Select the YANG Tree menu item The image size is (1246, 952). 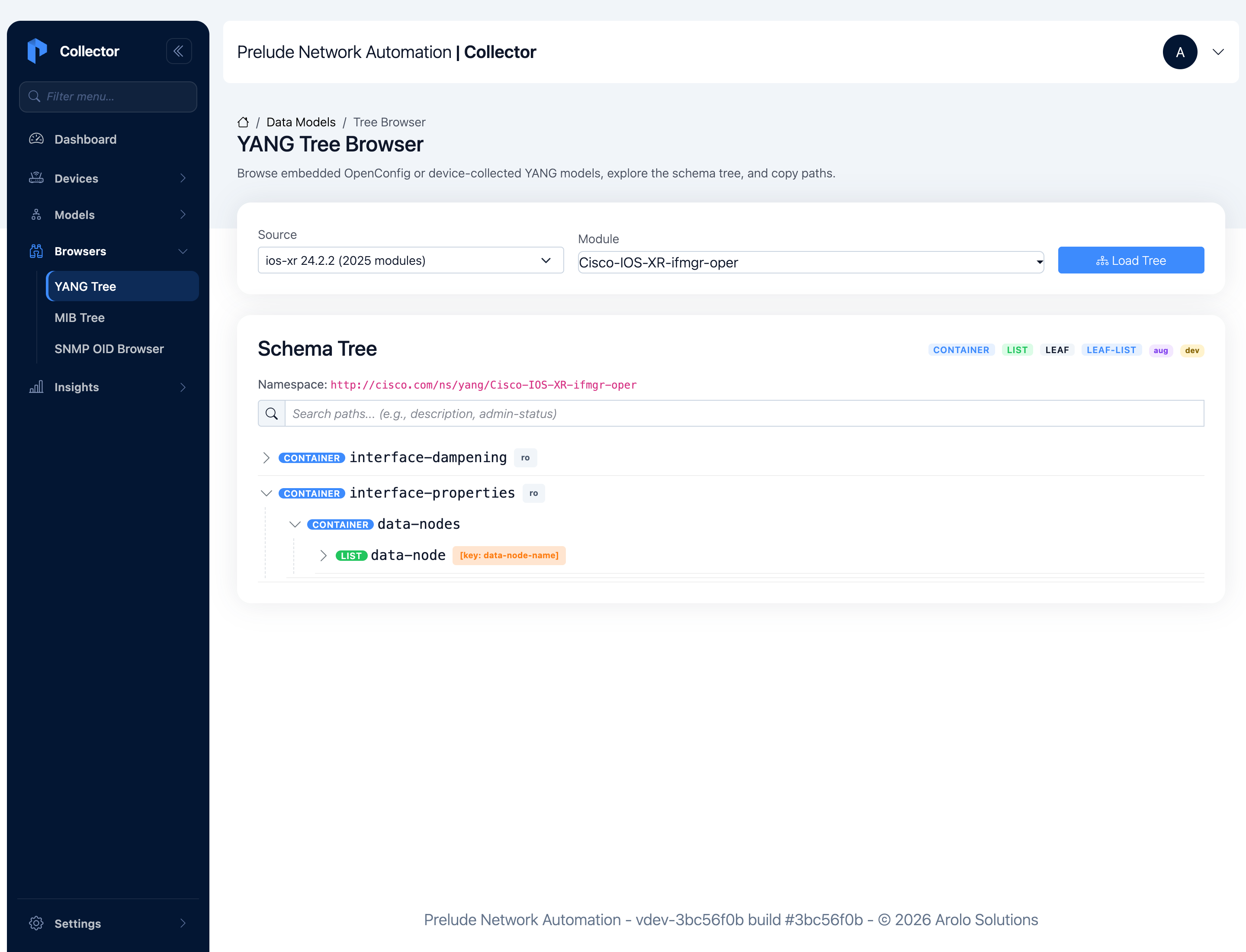pos(122,286)
